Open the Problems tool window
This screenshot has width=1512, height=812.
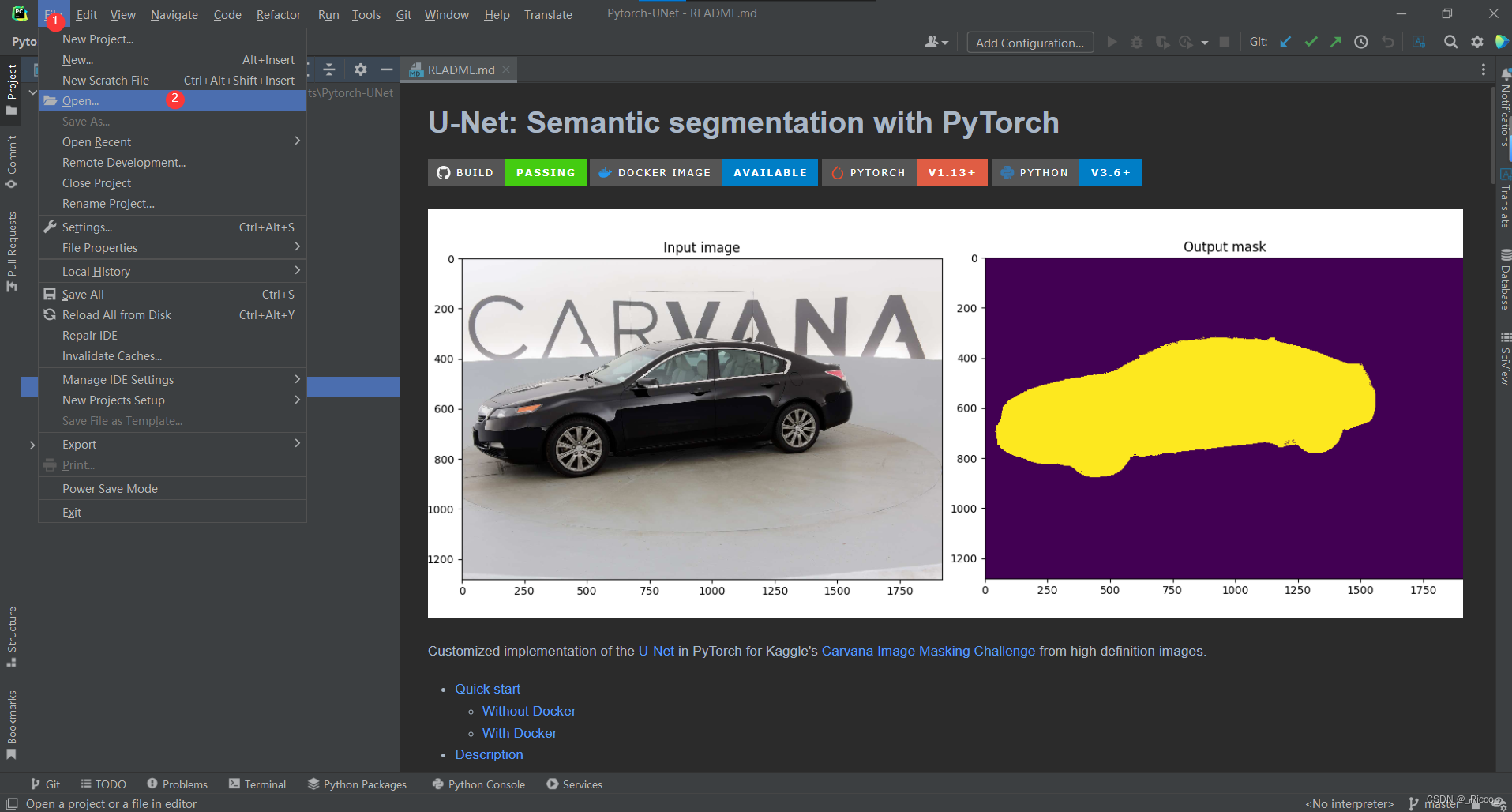pos(177,784)
